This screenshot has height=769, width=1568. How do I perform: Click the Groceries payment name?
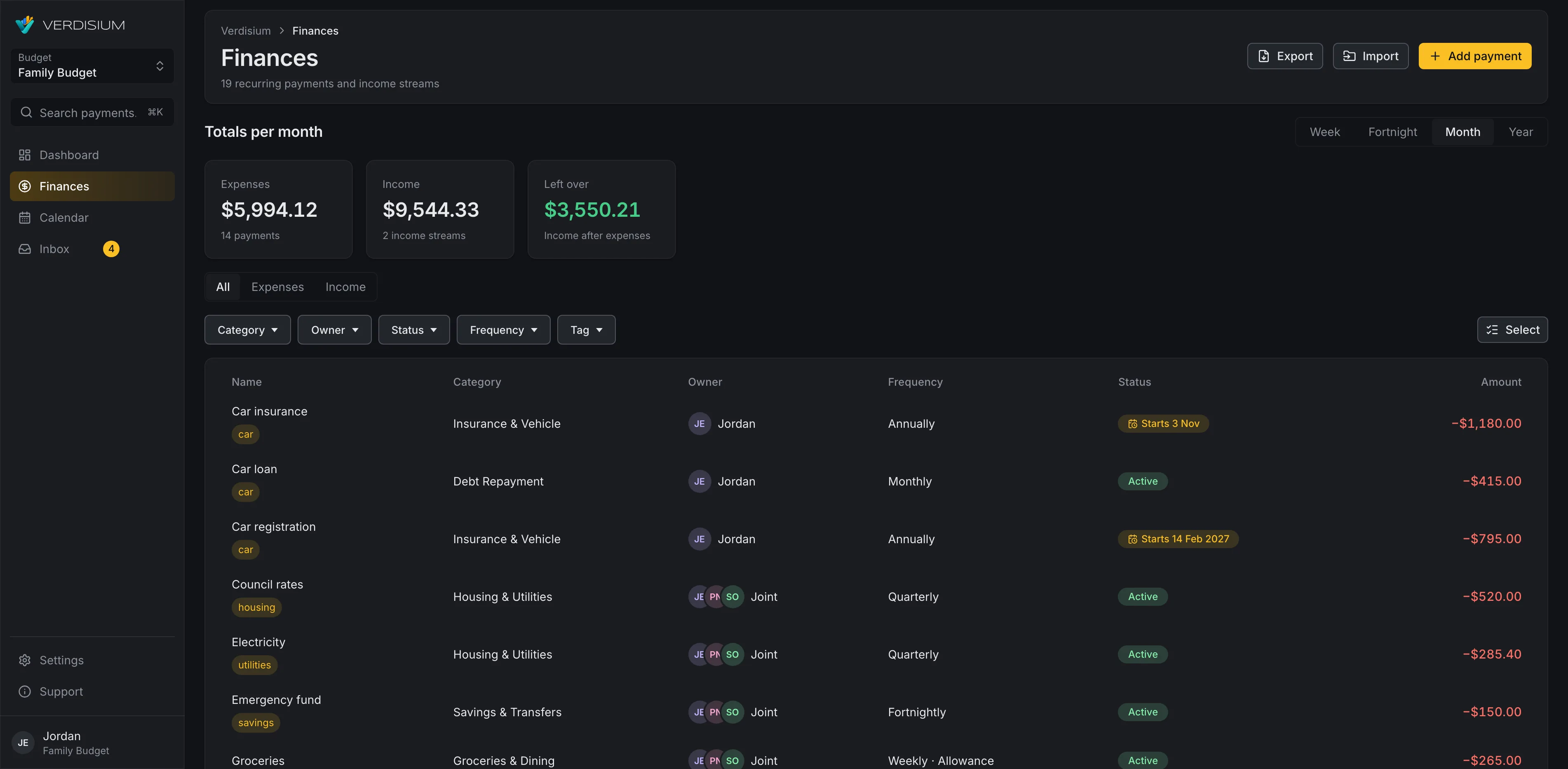[x=258, y=761]
